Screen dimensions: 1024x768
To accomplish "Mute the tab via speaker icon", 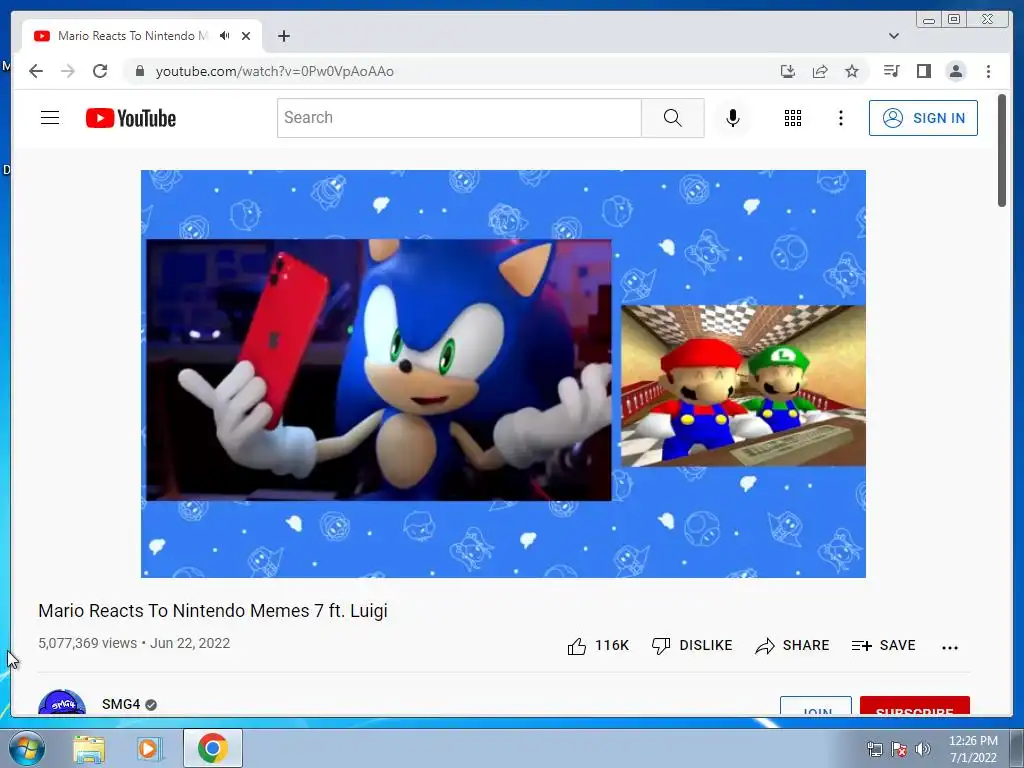I will click(225, 36).
